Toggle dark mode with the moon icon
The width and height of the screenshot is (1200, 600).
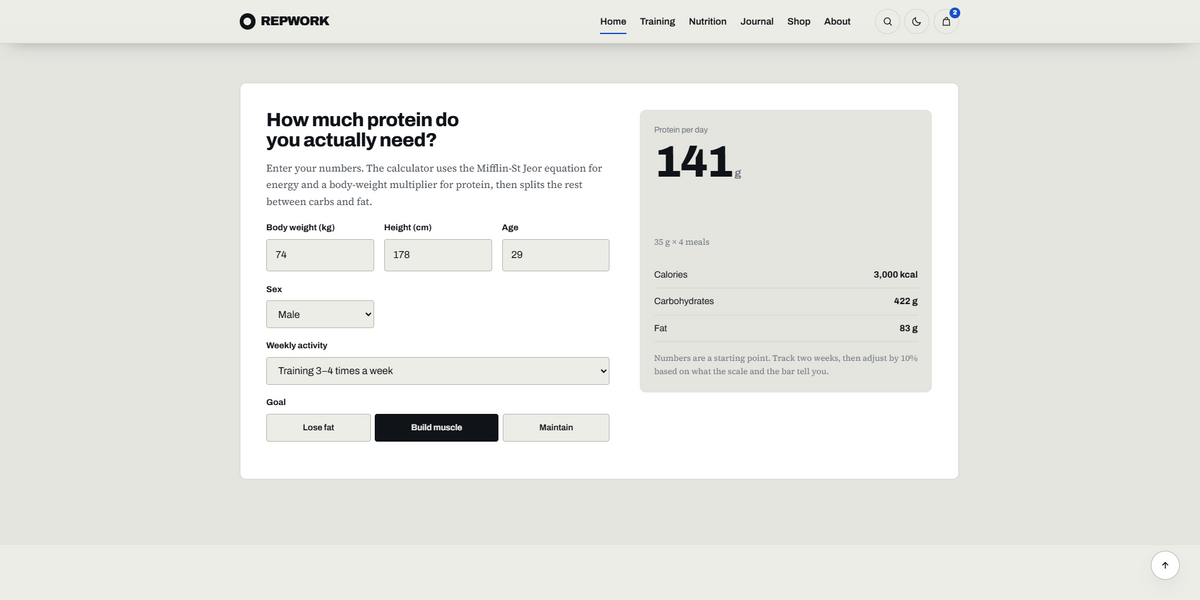click(x=917, y=21)
